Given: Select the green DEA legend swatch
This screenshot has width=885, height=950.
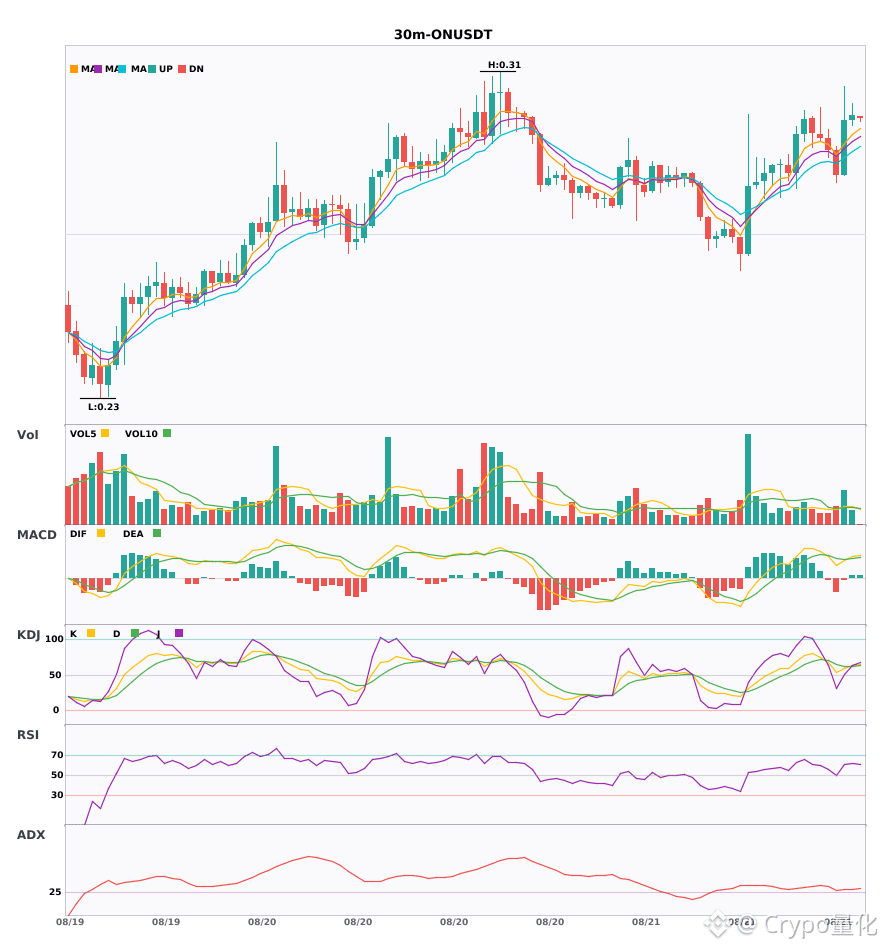Looking at the screenshot, I should click(x=157, y=533).
